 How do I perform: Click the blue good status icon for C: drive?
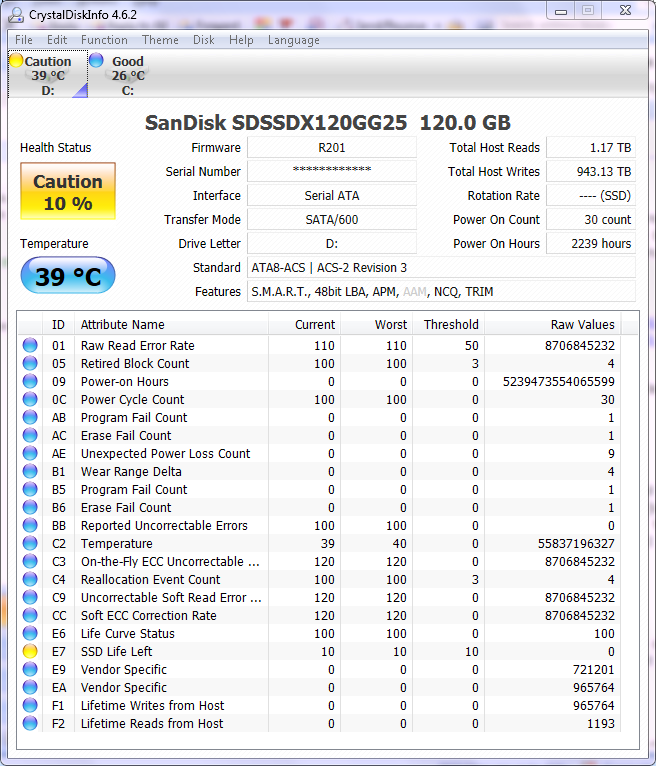(x=96, y=61)
